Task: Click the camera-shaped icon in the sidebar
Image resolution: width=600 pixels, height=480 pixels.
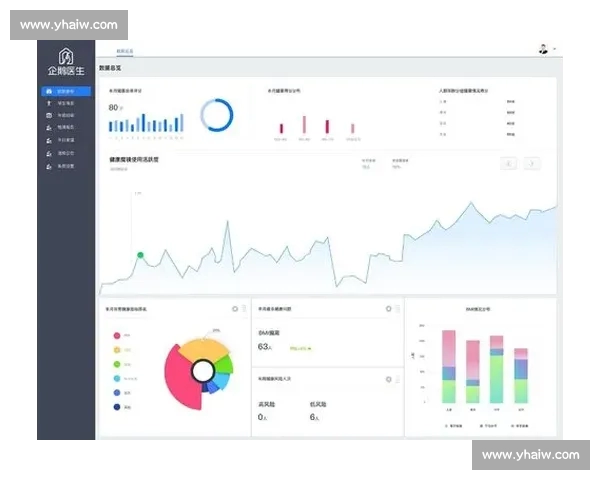Action: tap(49, 116)
